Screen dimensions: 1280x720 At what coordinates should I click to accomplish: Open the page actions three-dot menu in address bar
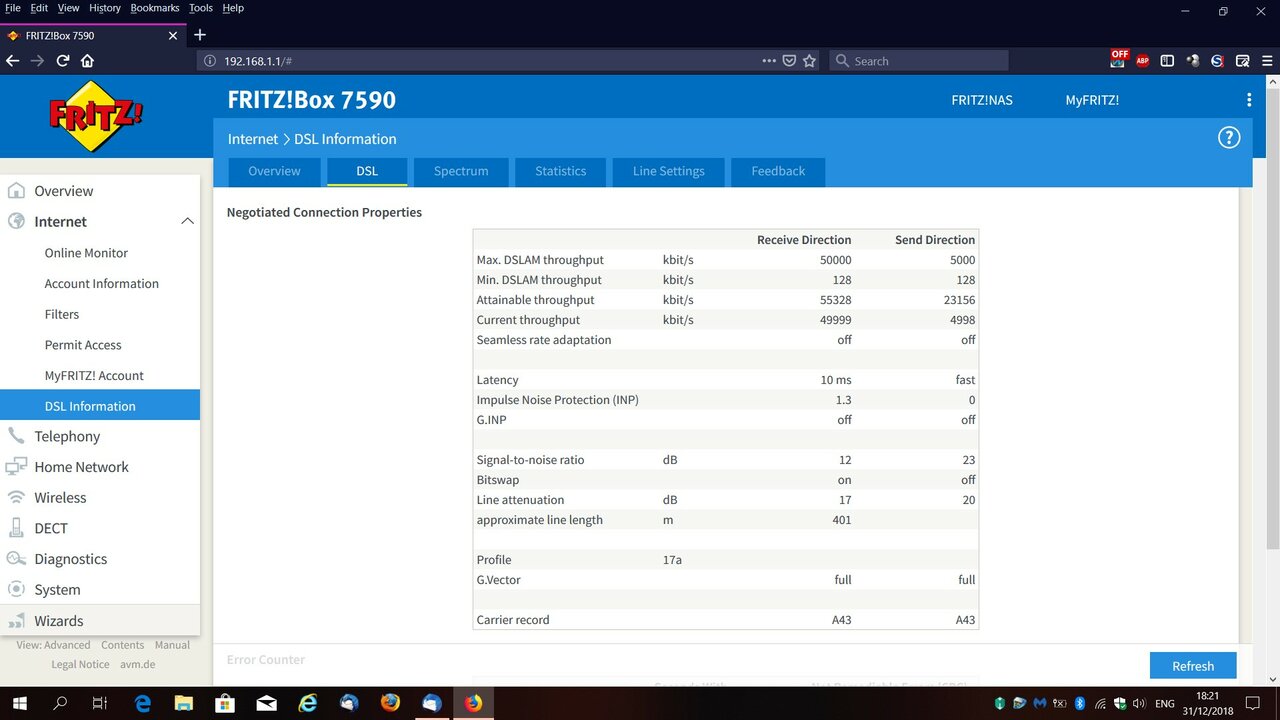(769, 61)
